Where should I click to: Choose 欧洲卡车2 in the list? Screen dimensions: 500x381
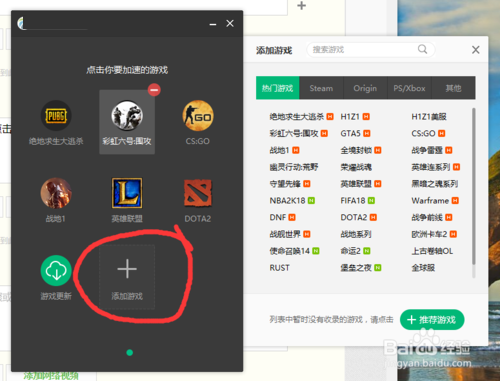point(429,234)
